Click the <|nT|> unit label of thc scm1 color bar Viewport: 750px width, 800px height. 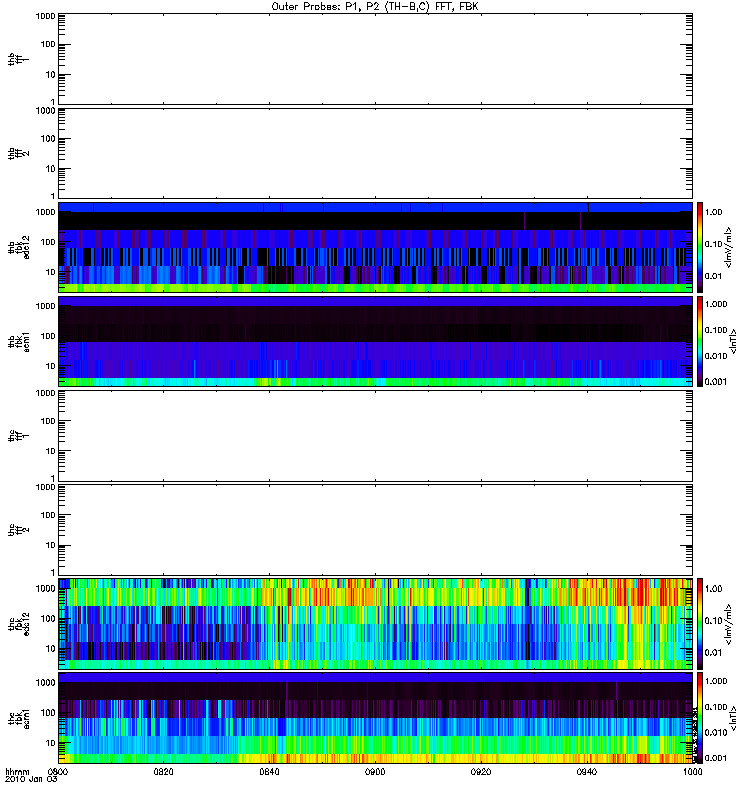pyautogui.click(x=734, y=718)
